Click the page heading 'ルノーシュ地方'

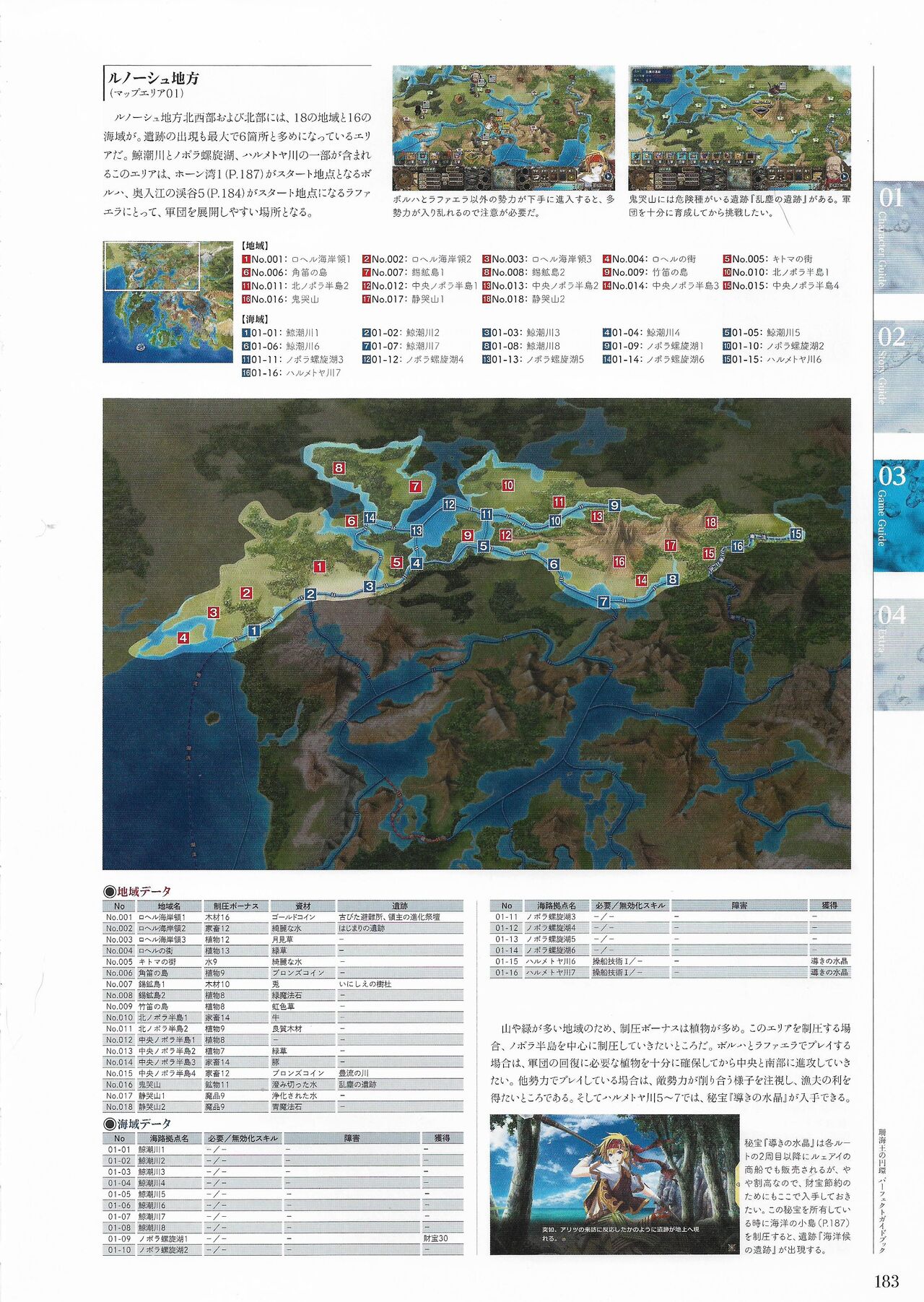153,78
